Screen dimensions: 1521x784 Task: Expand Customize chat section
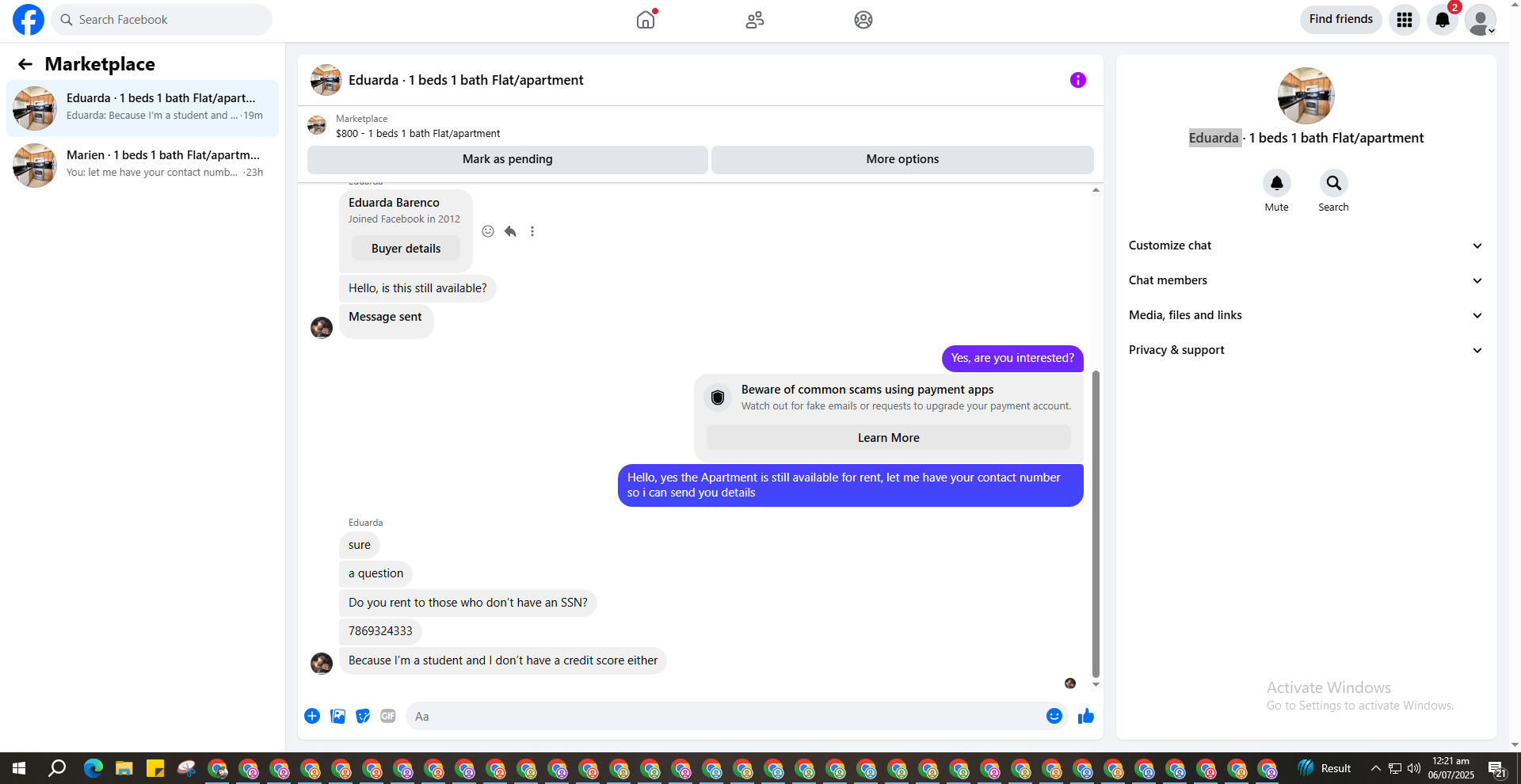pyautogui.click(x=1306, y=245)
